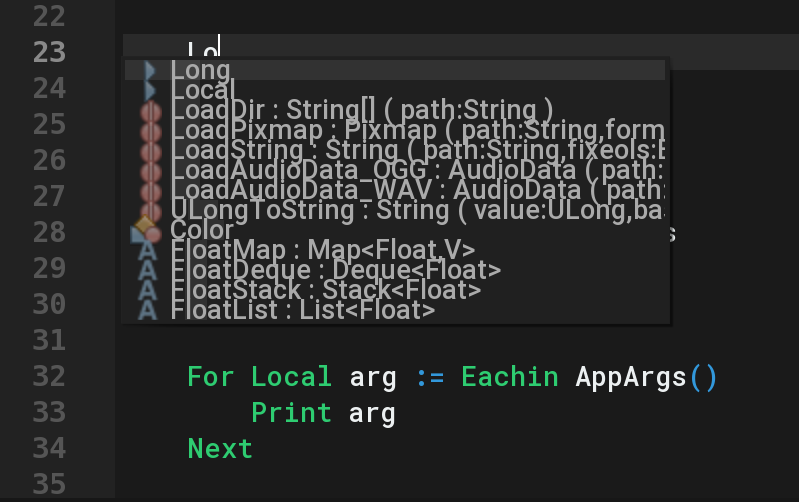Click line number 33 in the gutter
This screenshot has width=799, height=502.
coord(49,412)
